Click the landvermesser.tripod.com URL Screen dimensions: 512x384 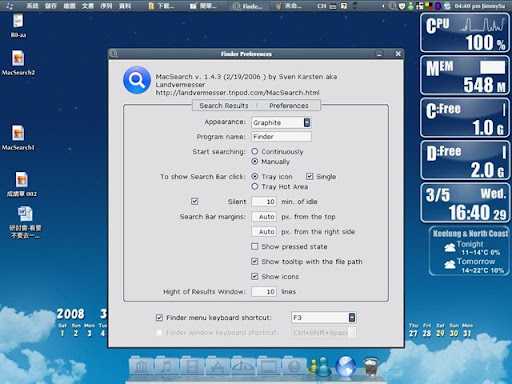pyautogui.click(x=237, y=93)
